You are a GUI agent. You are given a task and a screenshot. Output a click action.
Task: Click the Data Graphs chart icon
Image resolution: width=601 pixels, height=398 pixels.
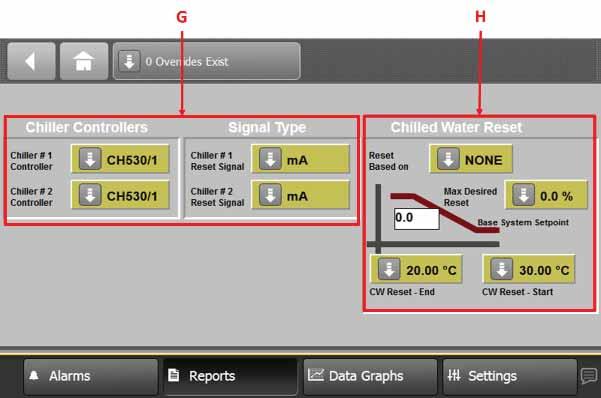tap(316, 375)
